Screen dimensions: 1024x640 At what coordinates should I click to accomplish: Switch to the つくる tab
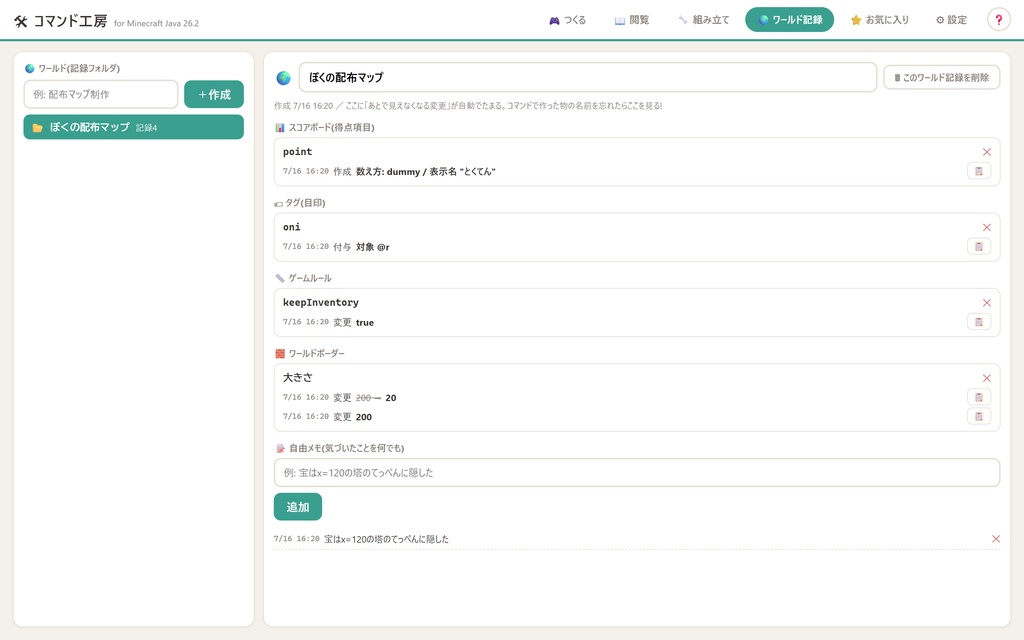click(567, 20)
